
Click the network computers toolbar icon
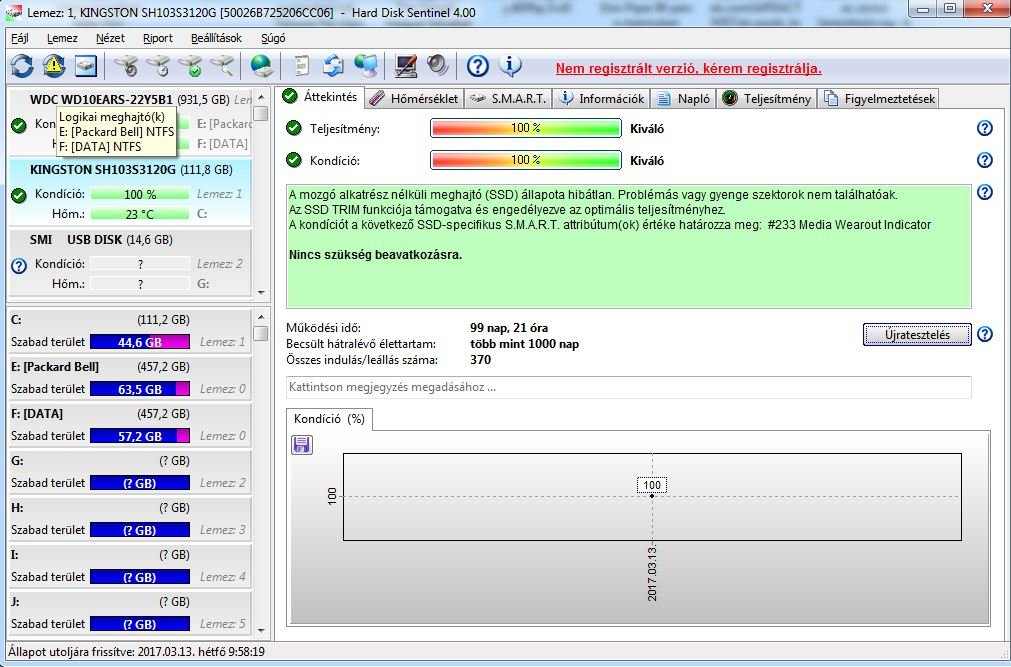[x=366, y=65]
